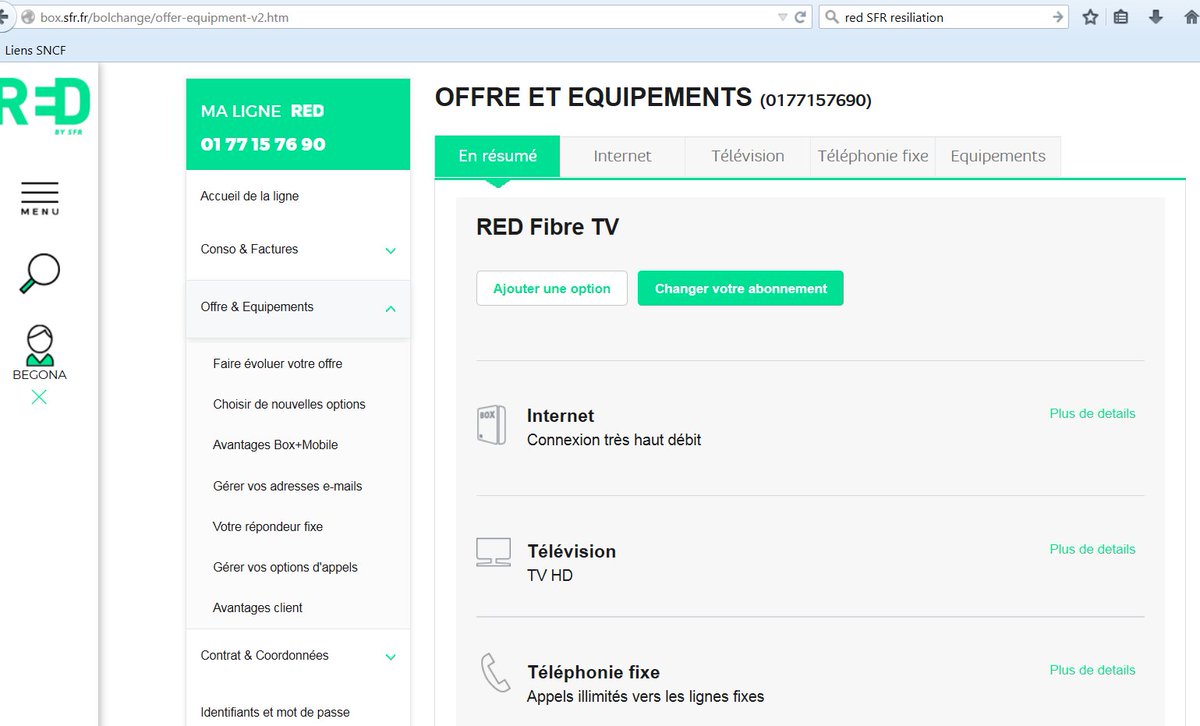Open the bookmarks list icon
Image resolution: width=1200 pixels, height=726 pixels.
pos(1121,17)
